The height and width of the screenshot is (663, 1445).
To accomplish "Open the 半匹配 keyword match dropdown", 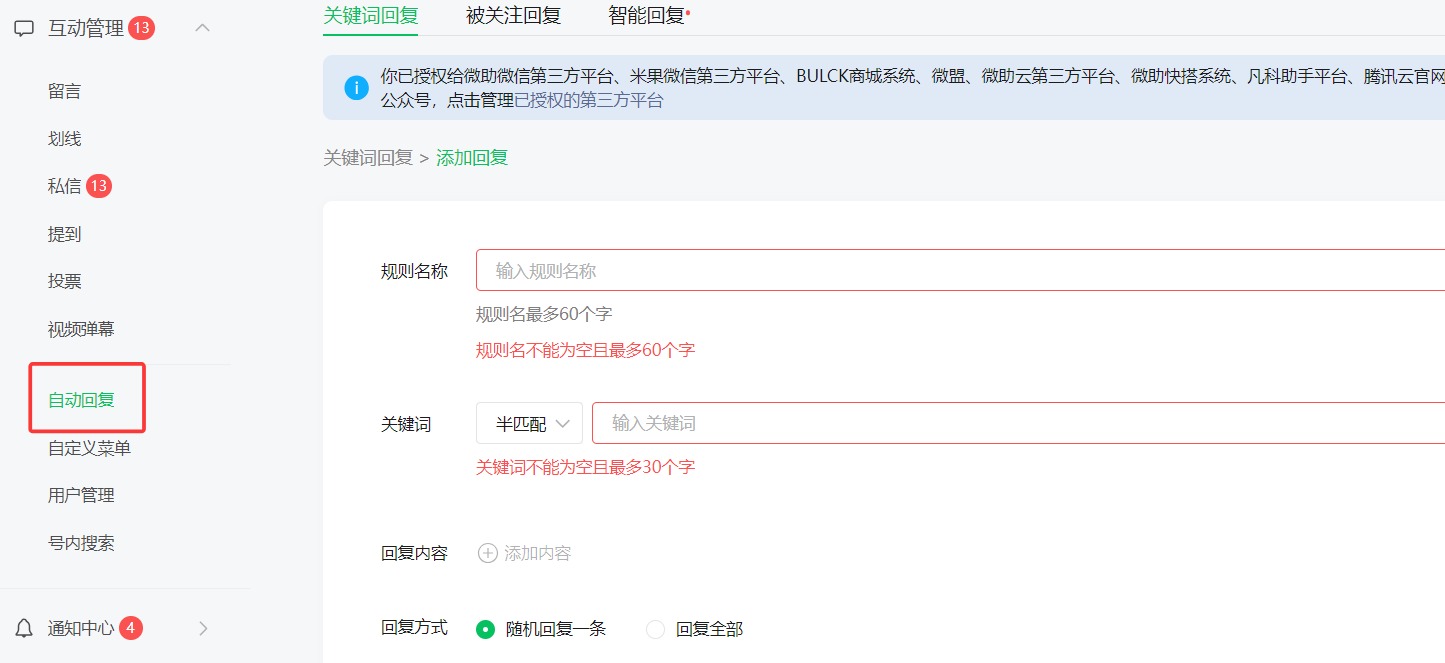I will pyautogui.click(x=528, y=423).
